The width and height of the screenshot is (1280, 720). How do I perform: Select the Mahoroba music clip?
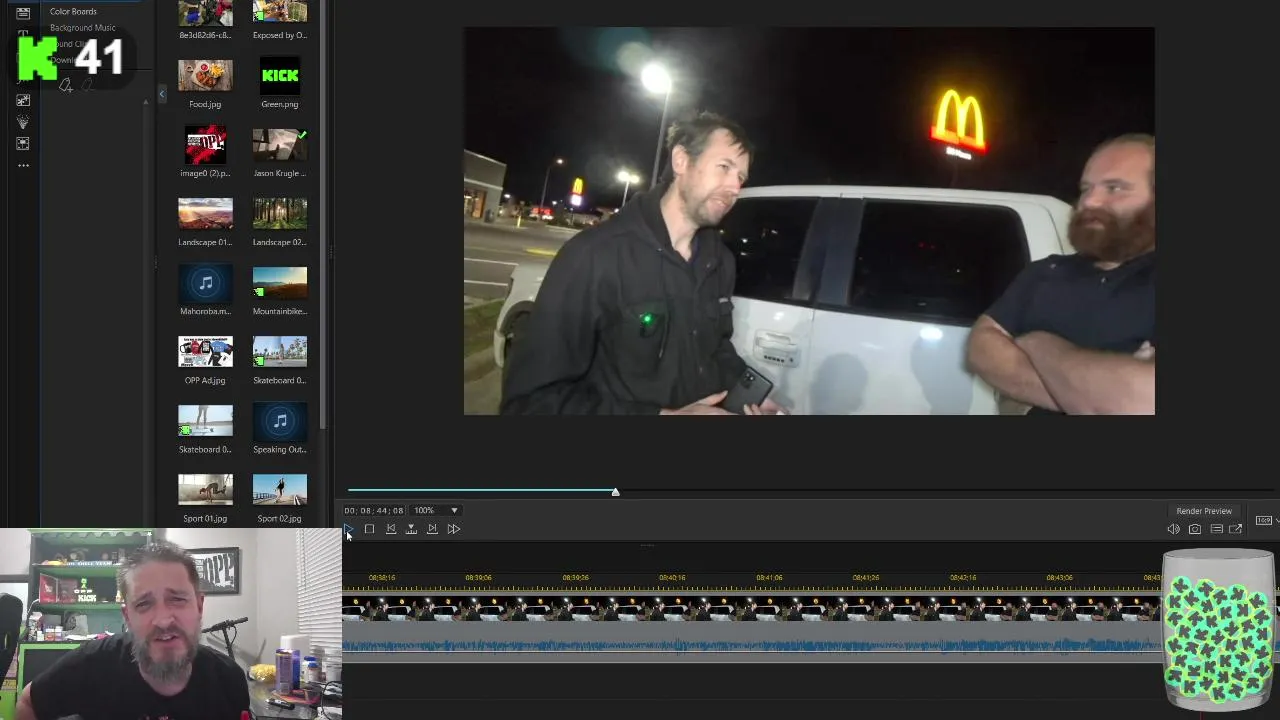click(205, 284)
